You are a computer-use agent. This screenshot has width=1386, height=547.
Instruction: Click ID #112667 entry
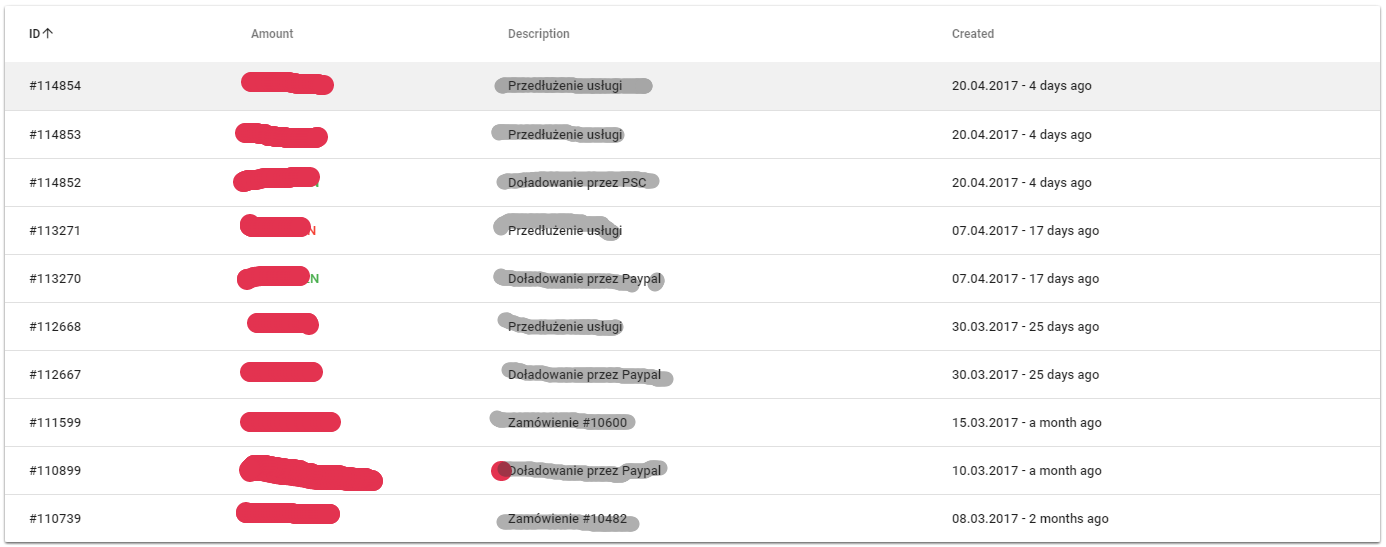click(55, 375)
